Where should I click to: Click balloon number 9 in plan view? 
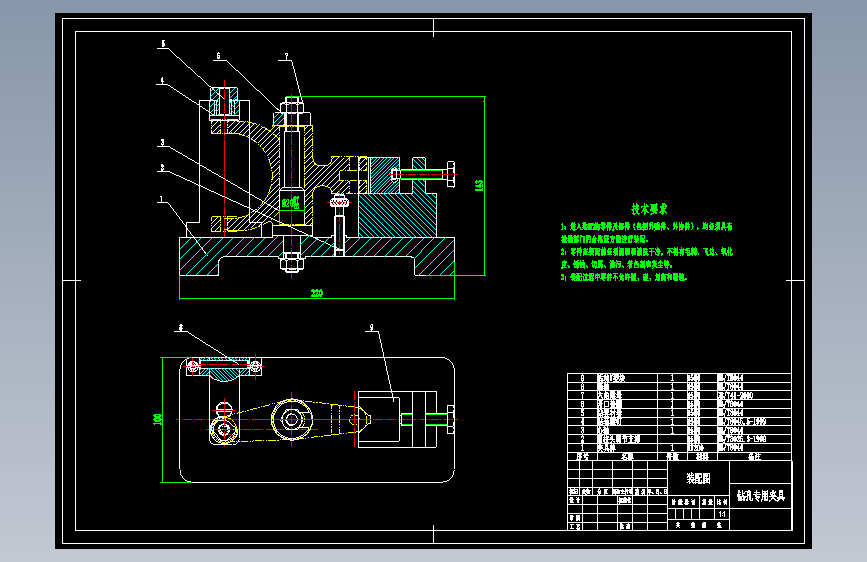372,327
